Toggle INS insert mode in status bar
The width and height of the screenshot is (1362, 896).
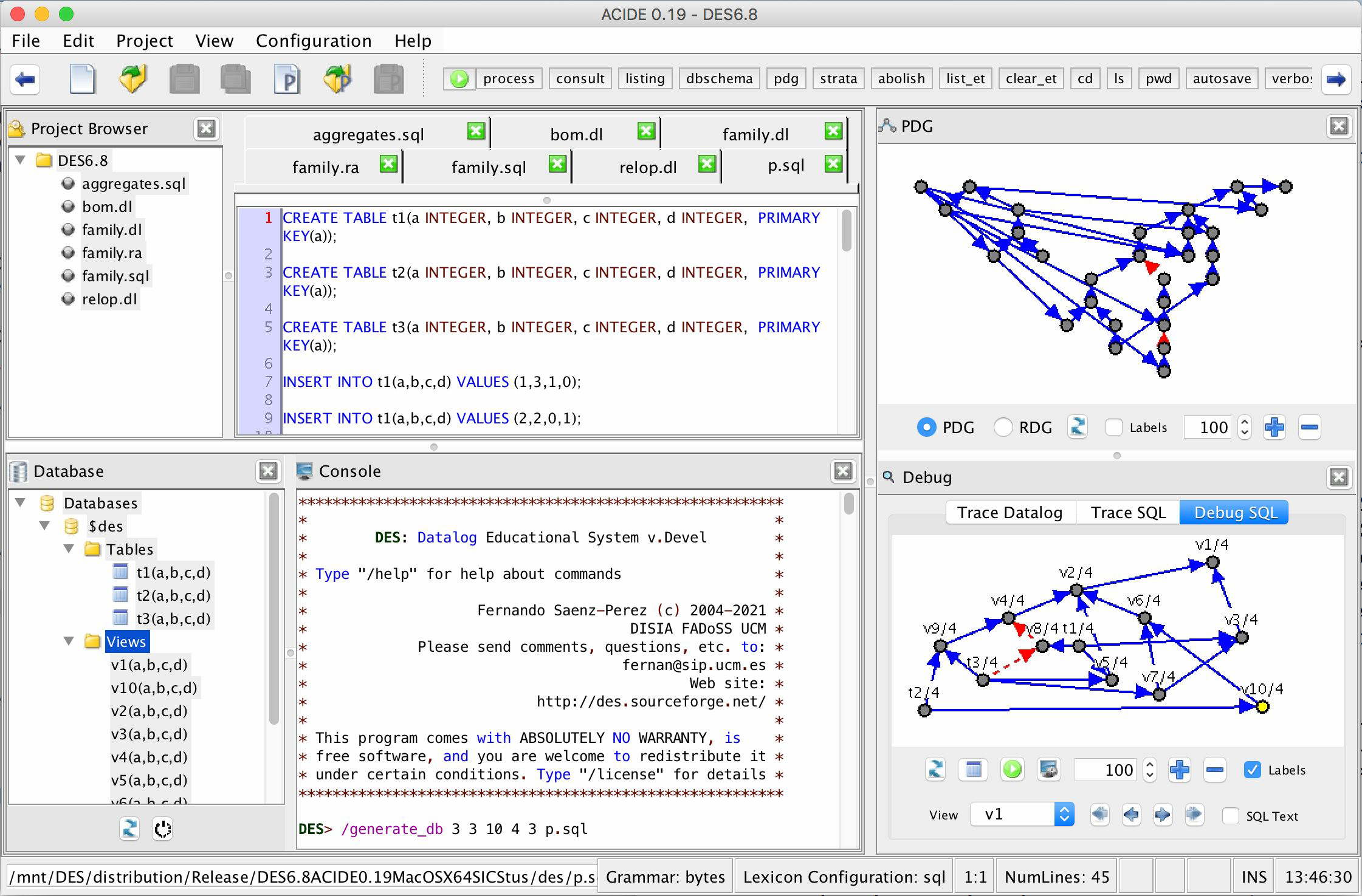(1254, 877)
